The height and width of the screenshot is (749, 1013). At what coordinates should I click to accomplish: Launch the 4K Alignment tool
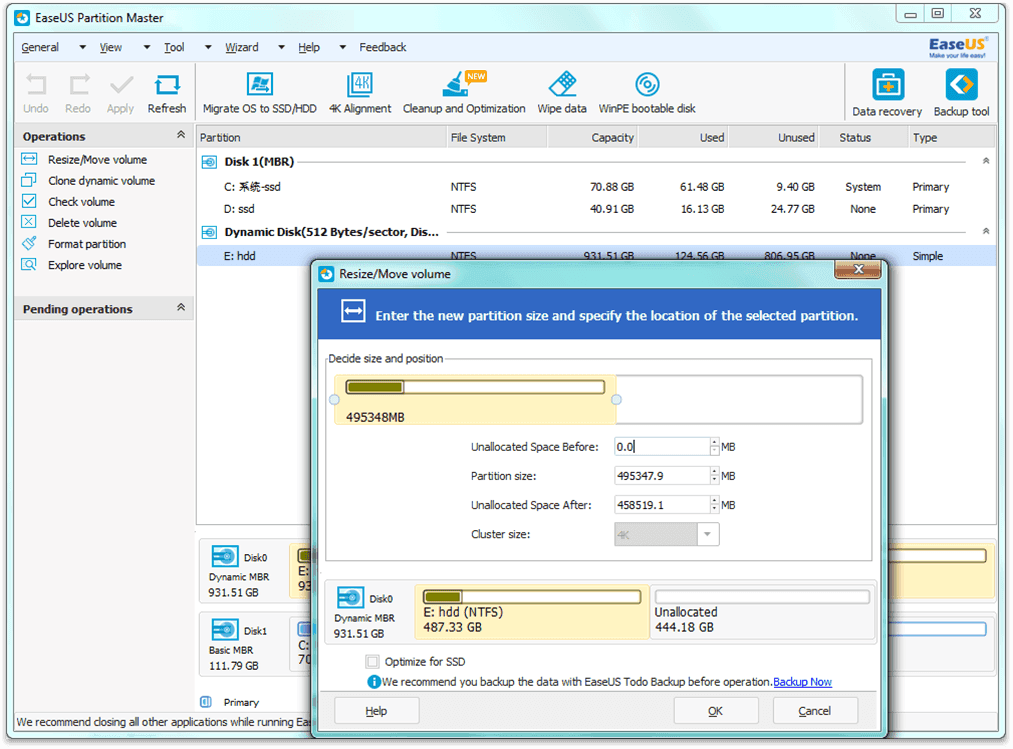360,94
